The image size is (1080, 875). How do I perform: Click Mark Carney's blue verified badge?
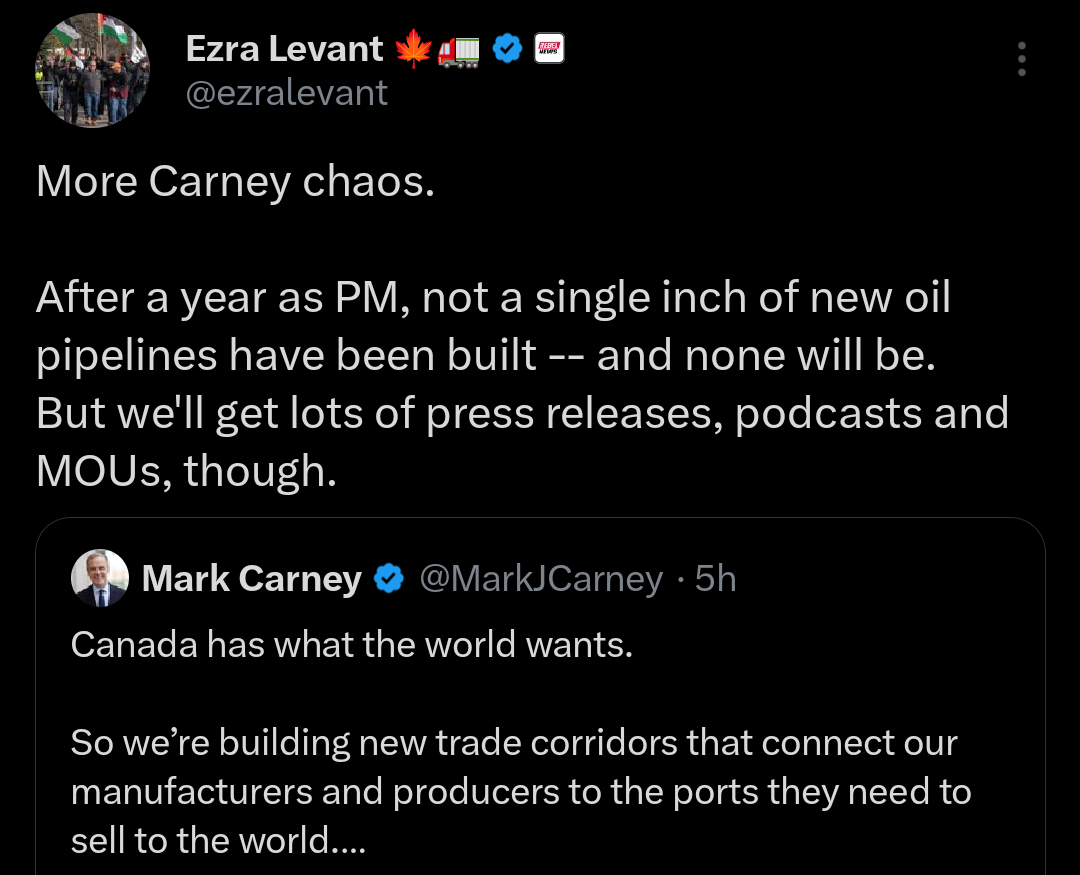pos(388,578)
